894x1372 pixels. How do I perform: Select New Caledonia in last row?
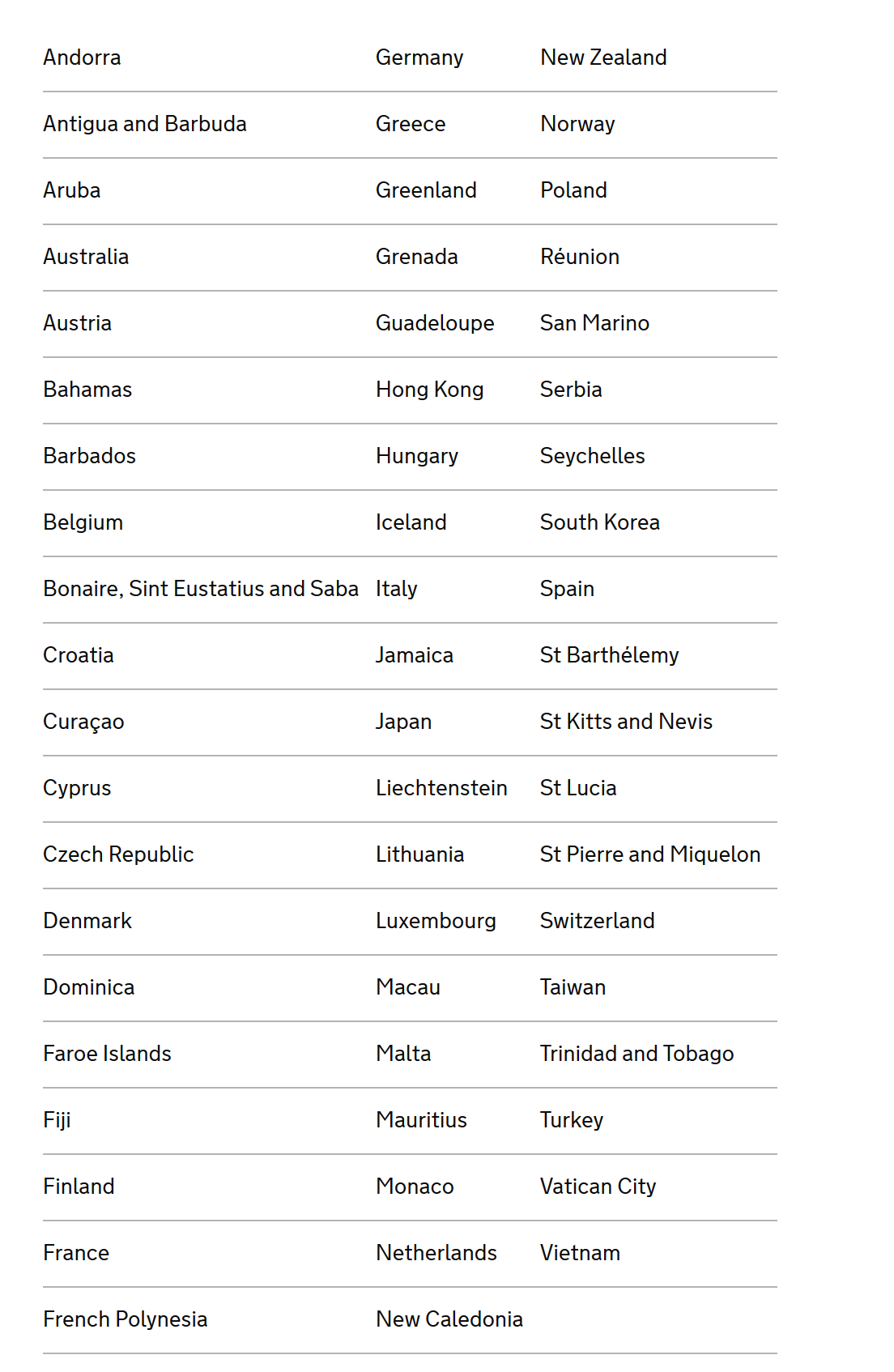[449, 1319]
